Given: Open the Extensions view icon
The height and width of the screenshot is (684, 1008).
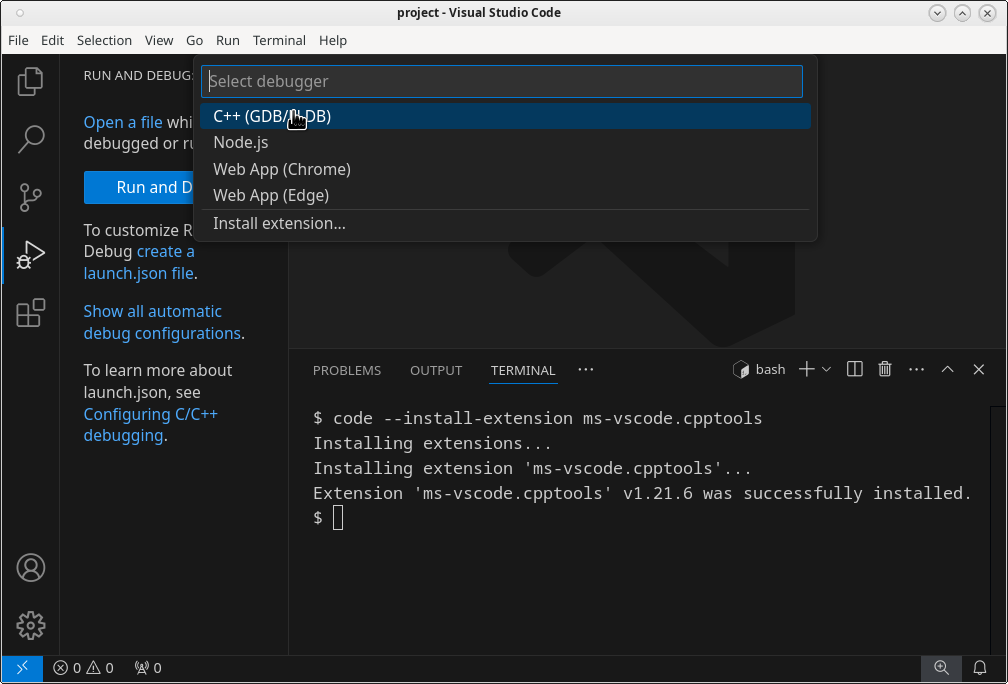Looking at the screenshot, I should tap(30, 313).
